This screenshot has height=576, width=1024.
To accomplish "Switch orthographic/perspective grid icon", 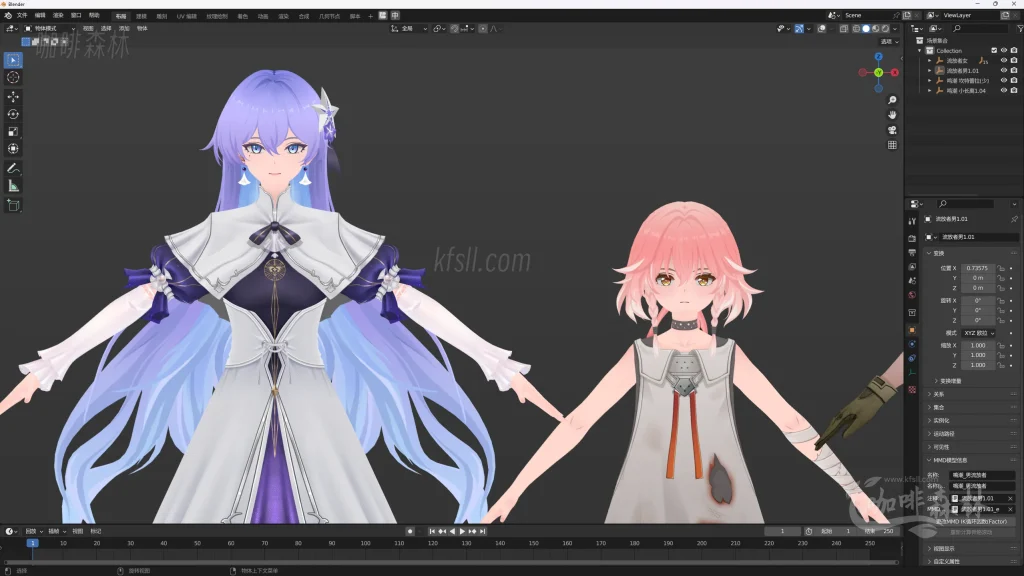I will pyautogui.click(x=892, y=145).
